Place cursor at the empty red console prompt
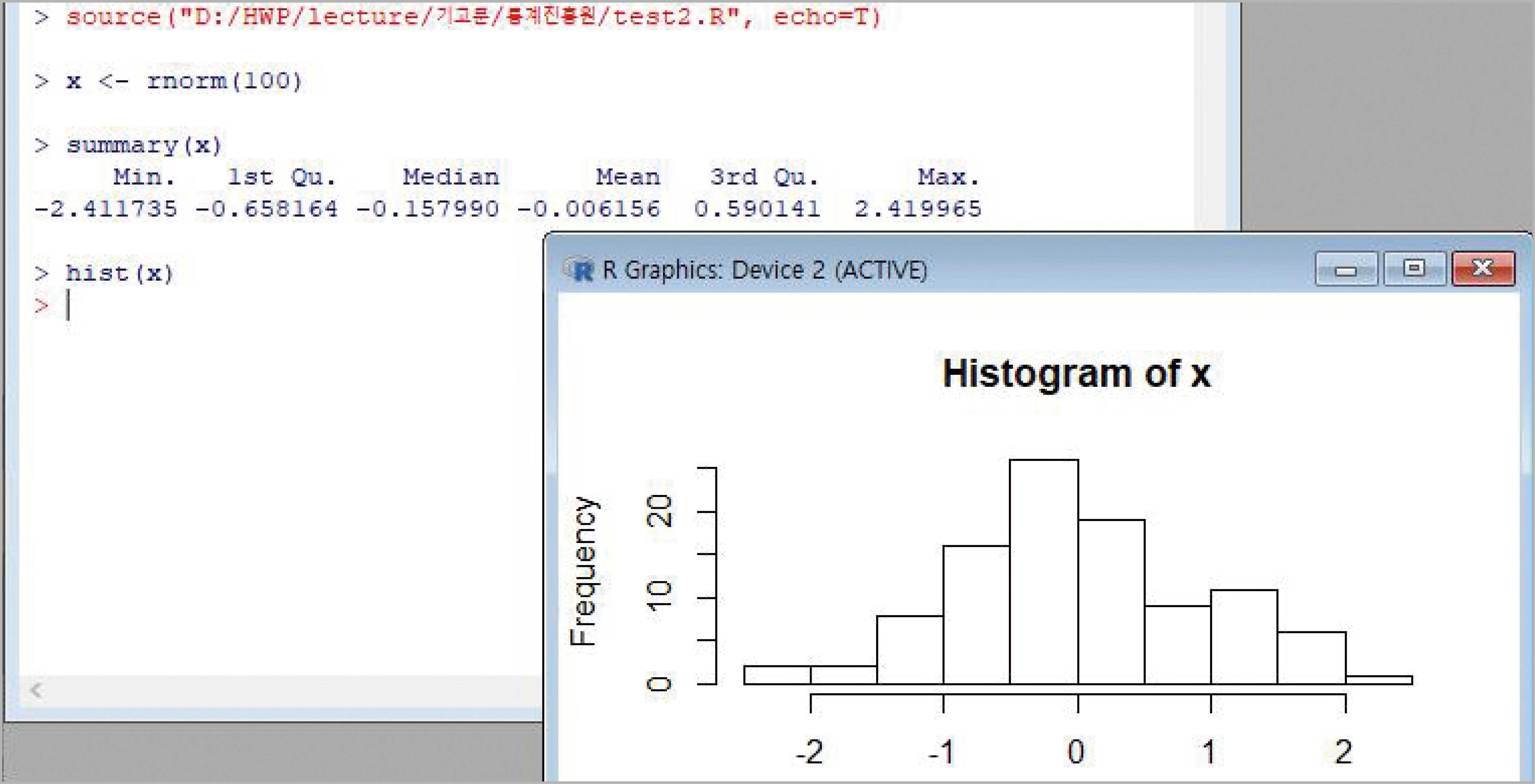 tap(68, 306)
